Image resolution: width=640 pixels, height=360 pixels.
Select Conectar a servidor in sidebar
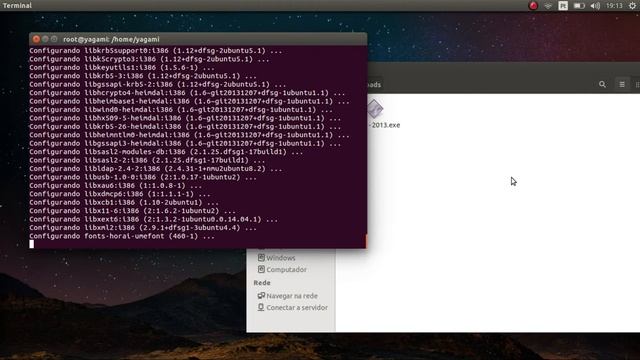pyautogui.click(x=292, y=308)
